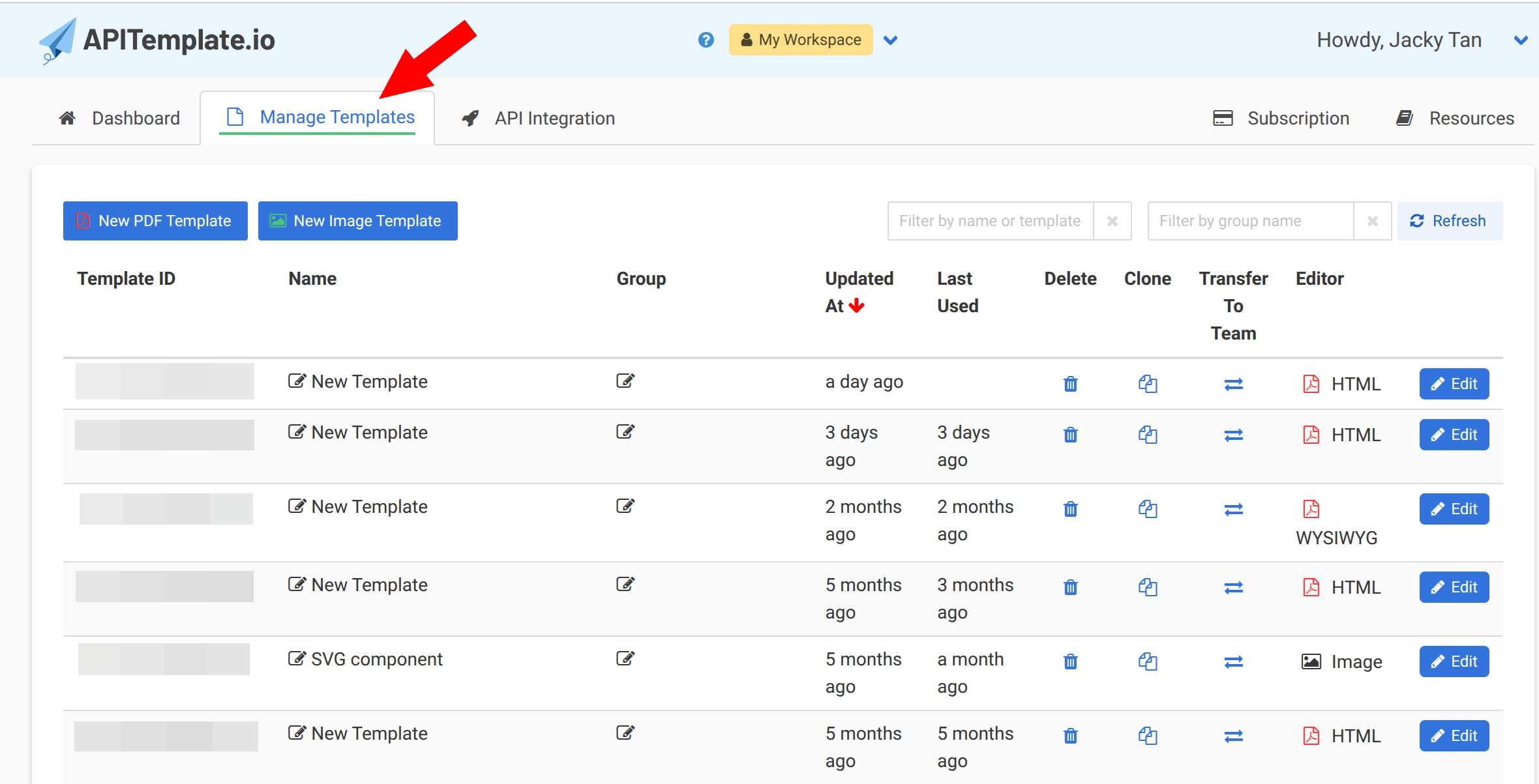Click the trash icon on the bottom template row
This screenshot has height=784, width=1539.
coord(1070,736)
